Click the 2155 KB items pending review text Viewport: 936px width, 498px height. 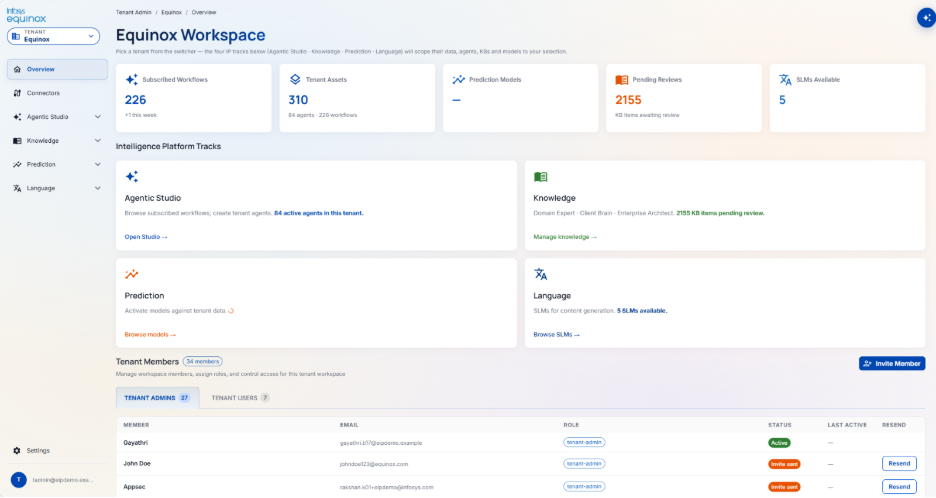[720, 213]
